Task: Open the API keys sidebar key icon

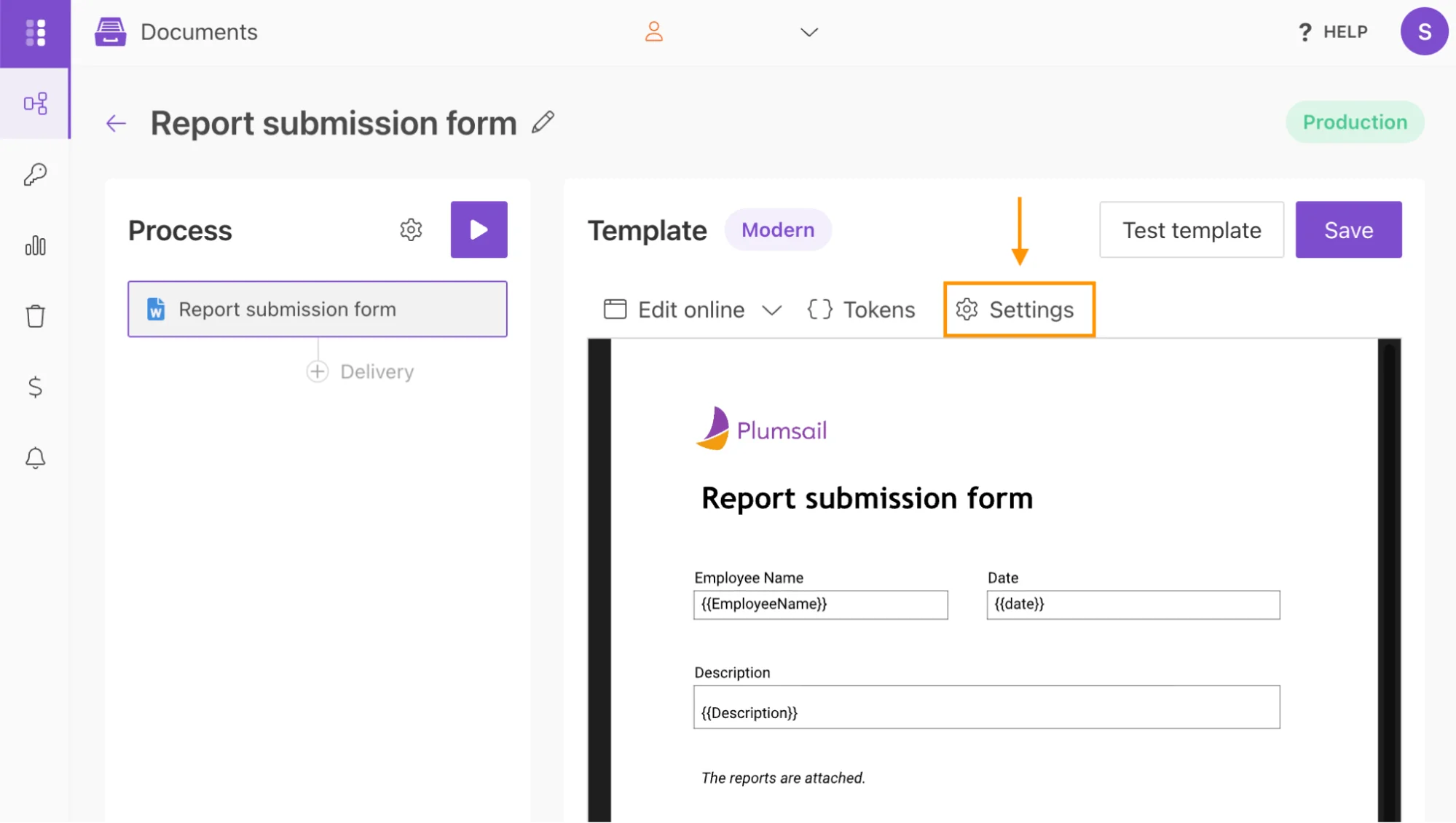Action: click(35, 175)
